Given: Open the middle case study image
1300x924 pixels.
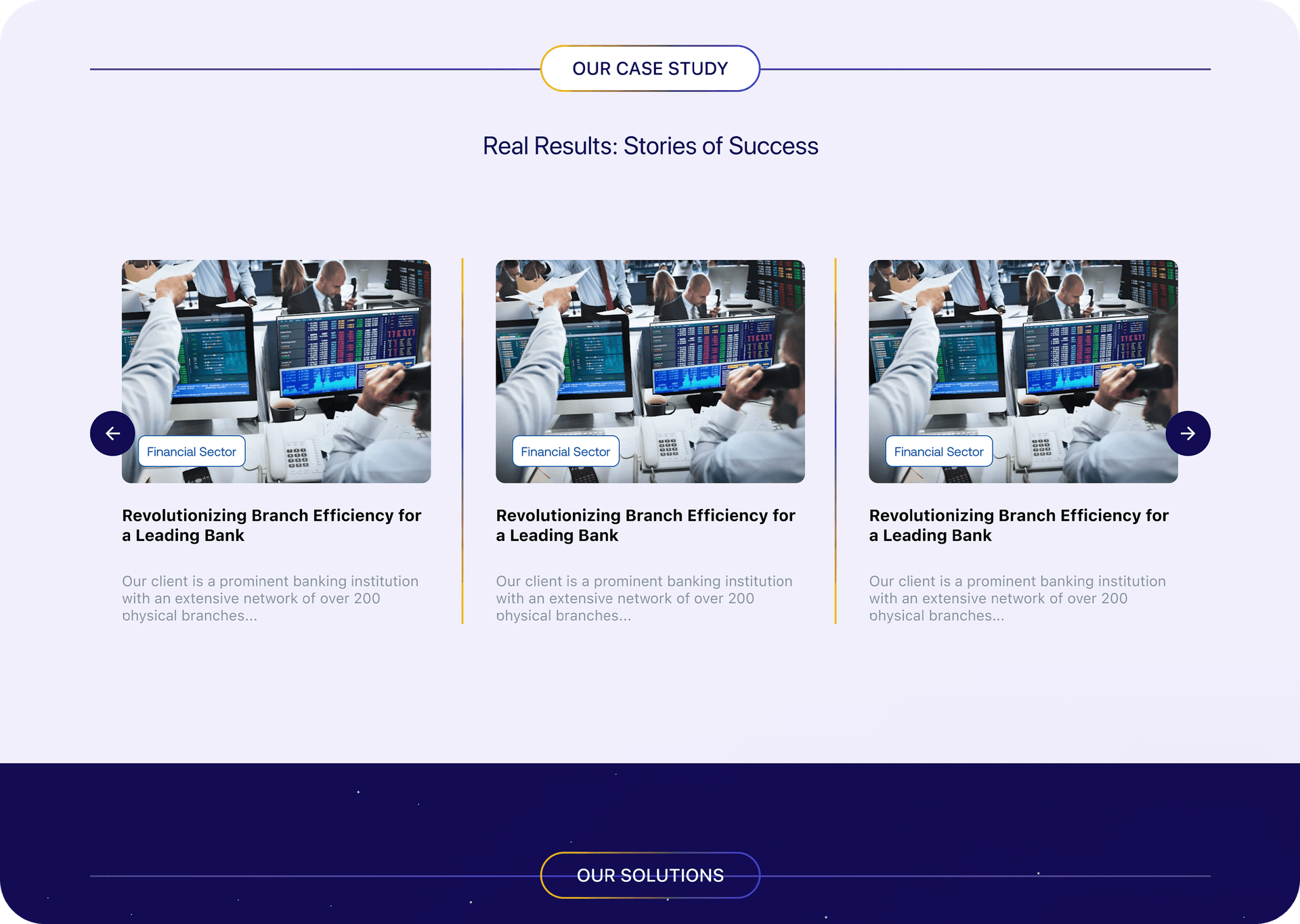Looking at the screenshot, I should [650, 371].
